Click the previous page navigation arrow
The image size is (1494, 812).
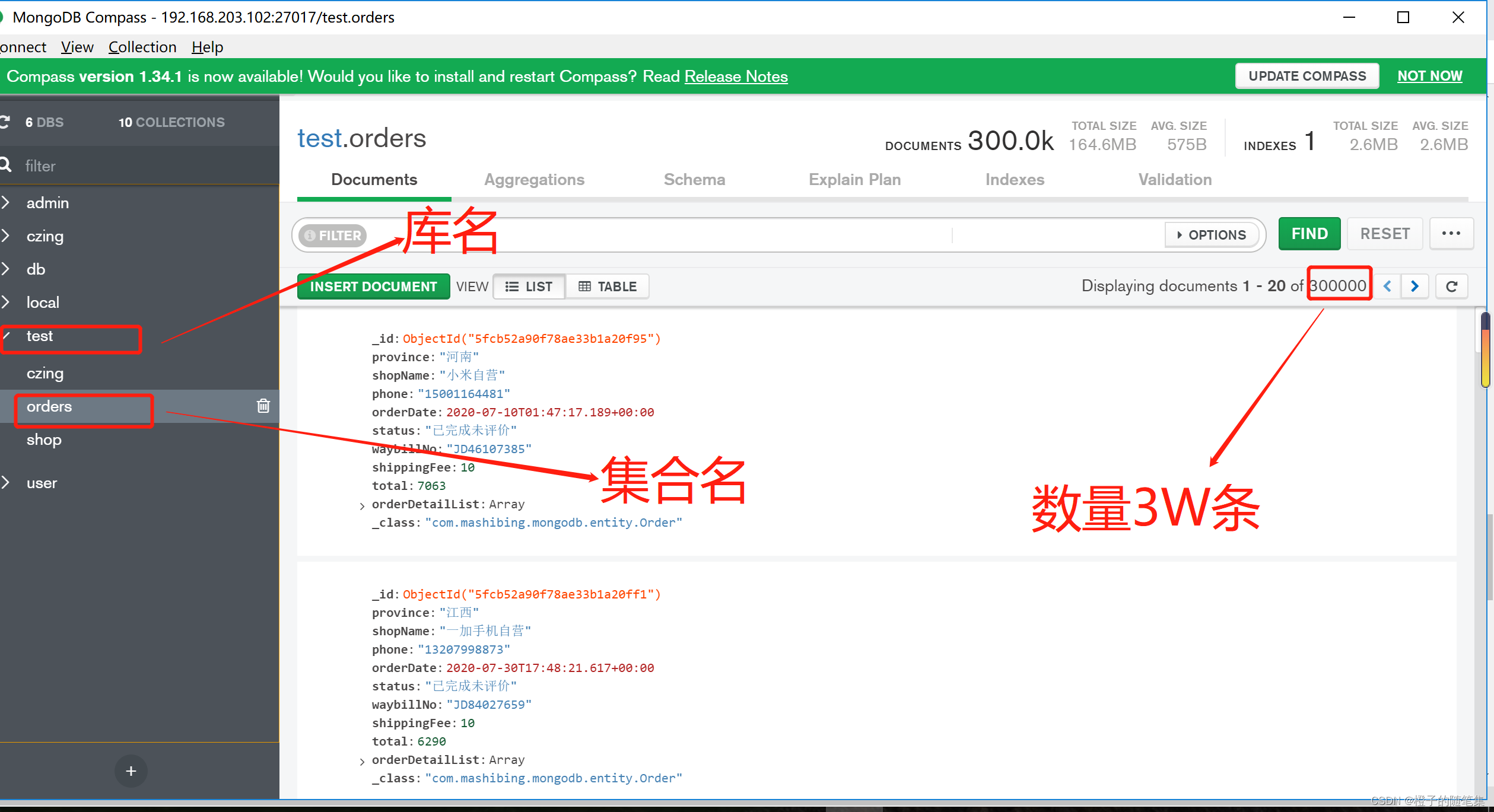(1389, 286)
